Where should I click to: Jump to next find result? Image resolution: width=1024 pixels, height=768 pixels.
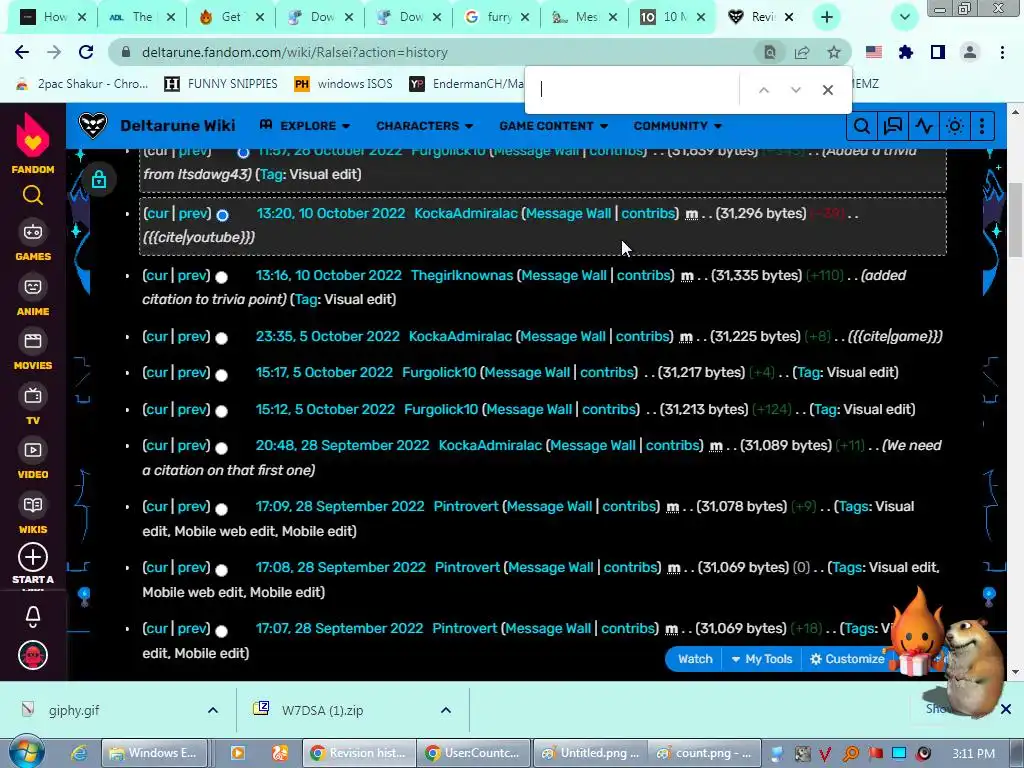795,90
